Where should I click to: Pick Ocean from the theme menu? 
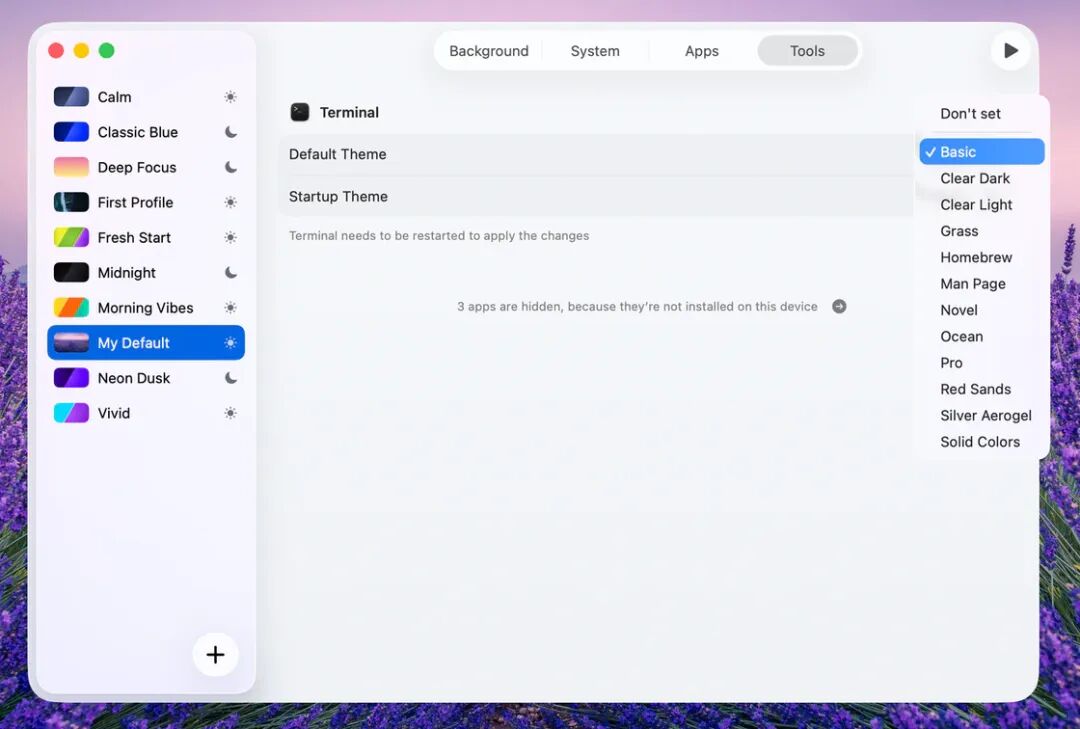pos(982,336)
